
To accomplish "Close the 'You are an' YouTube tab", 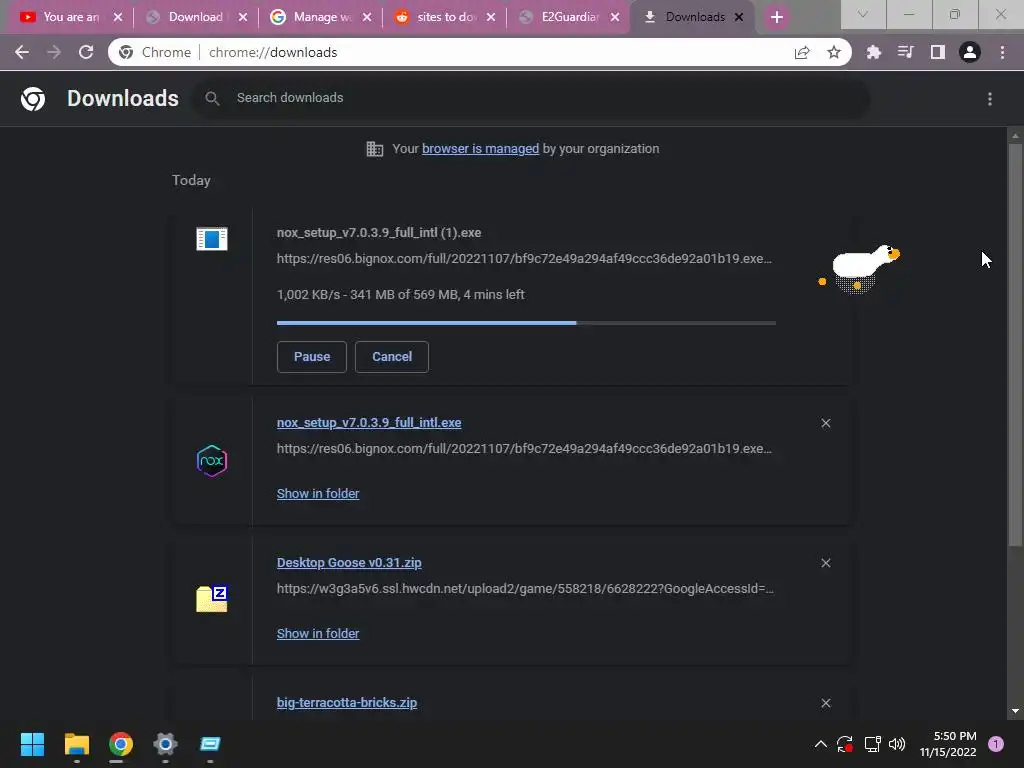I will pos(118,17).
